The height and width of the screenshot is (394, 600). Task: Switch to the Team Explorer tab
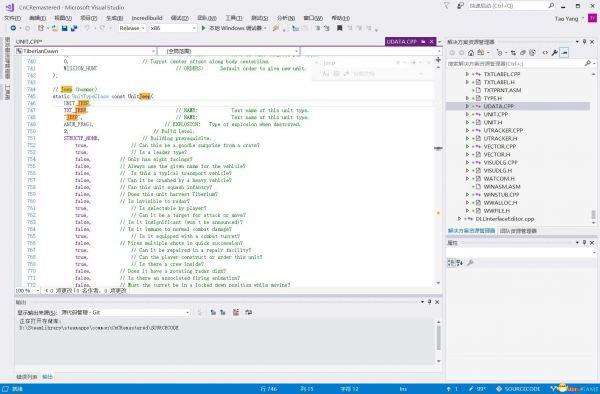[x=518, y=231]
